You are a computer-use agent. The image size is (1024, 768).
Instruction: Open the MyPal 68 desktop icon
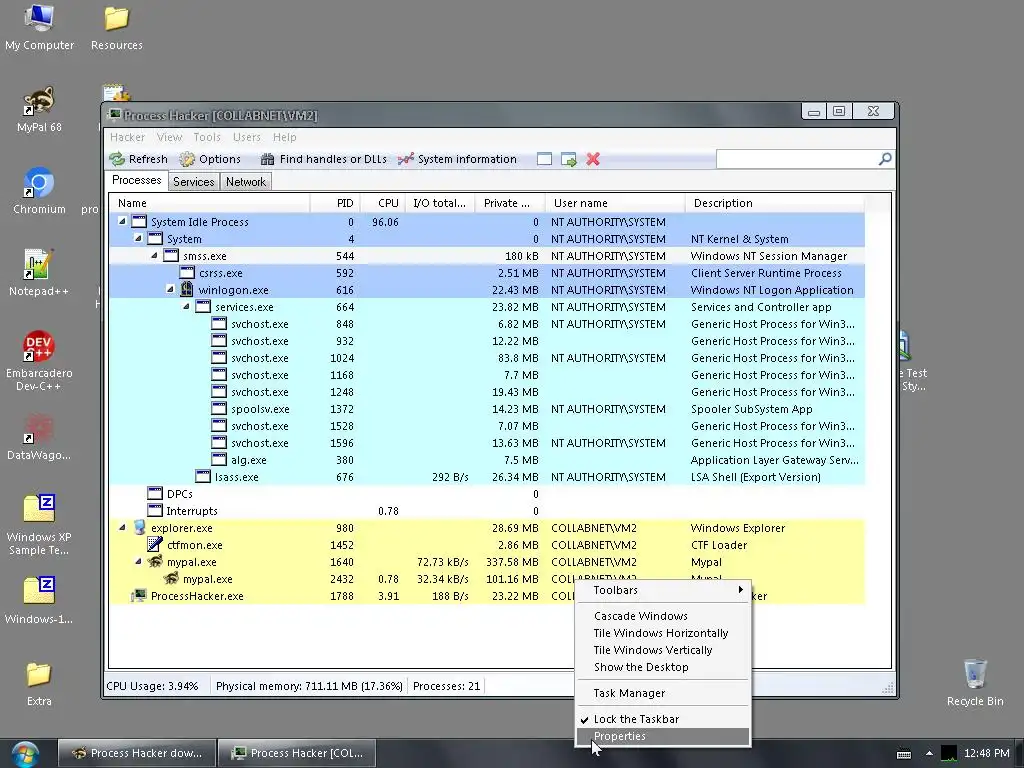pyautogui.click(x=39, y=109)
